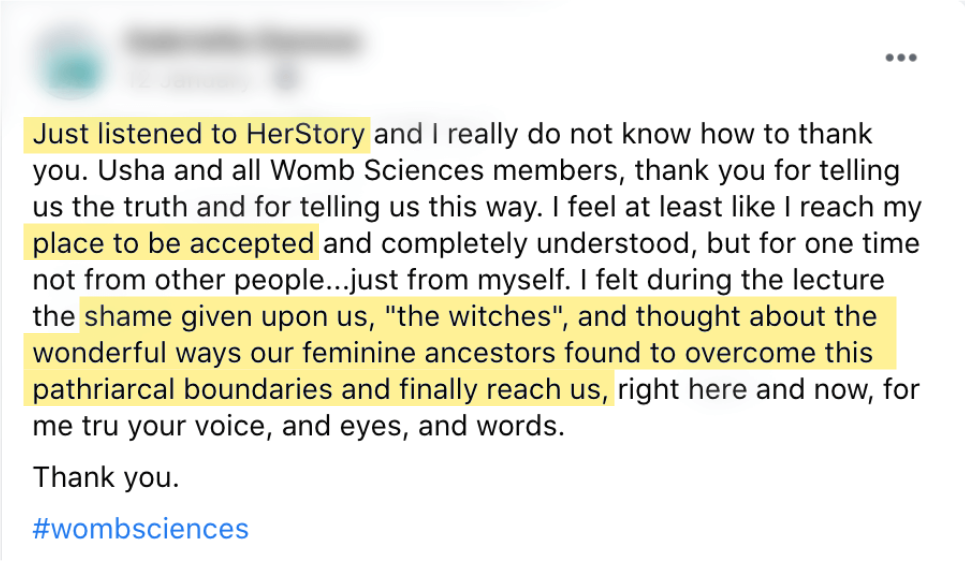
Task: Click the text "not from other people...just from myself"
Action: click(299, 280)
